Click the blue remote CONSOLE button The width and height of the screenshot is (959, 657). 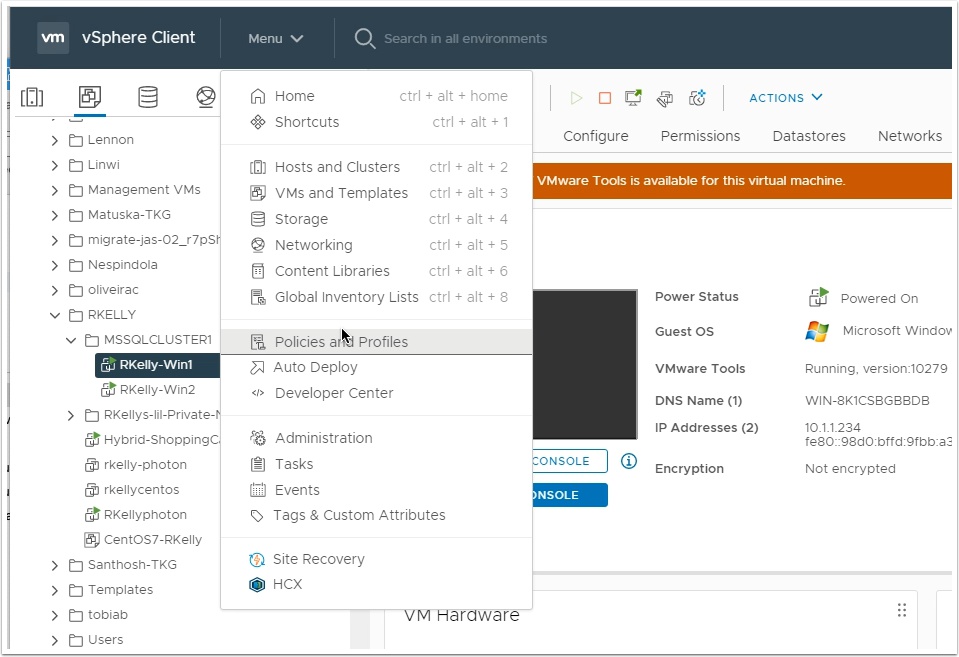click(570, 495)
